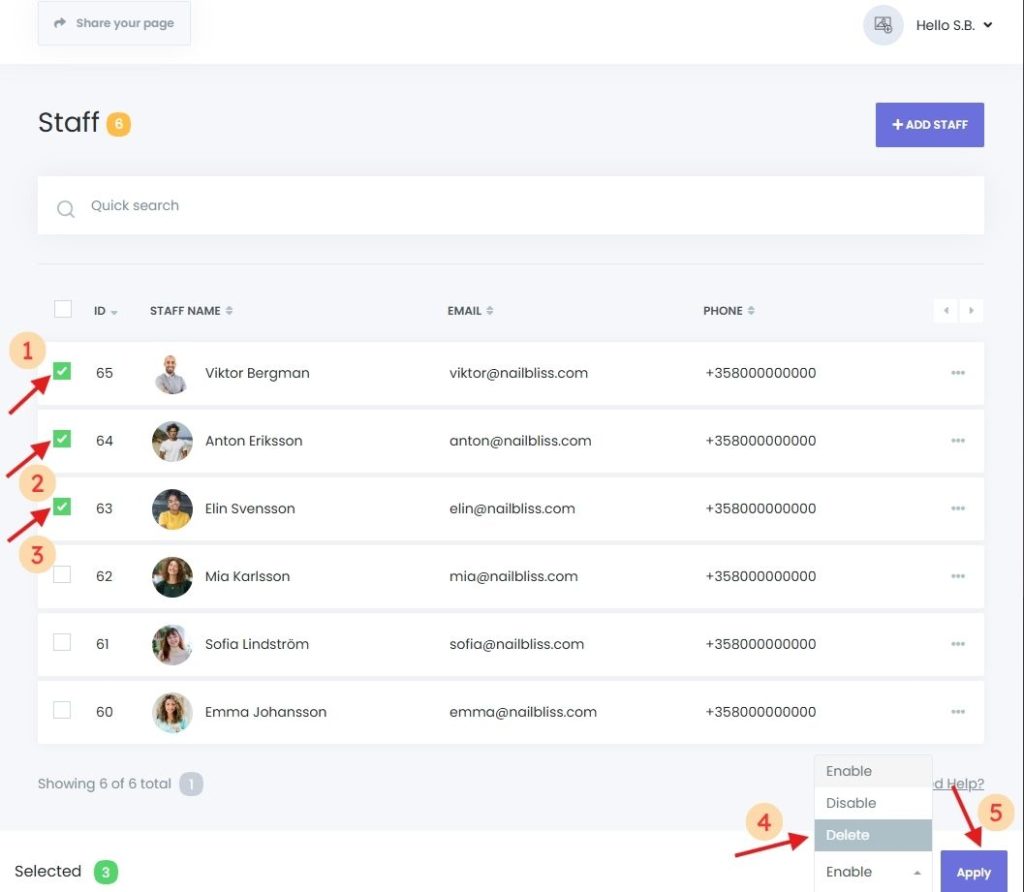Choose Delete from the bulk action list

pyautogui.click(x=873, y=835)
